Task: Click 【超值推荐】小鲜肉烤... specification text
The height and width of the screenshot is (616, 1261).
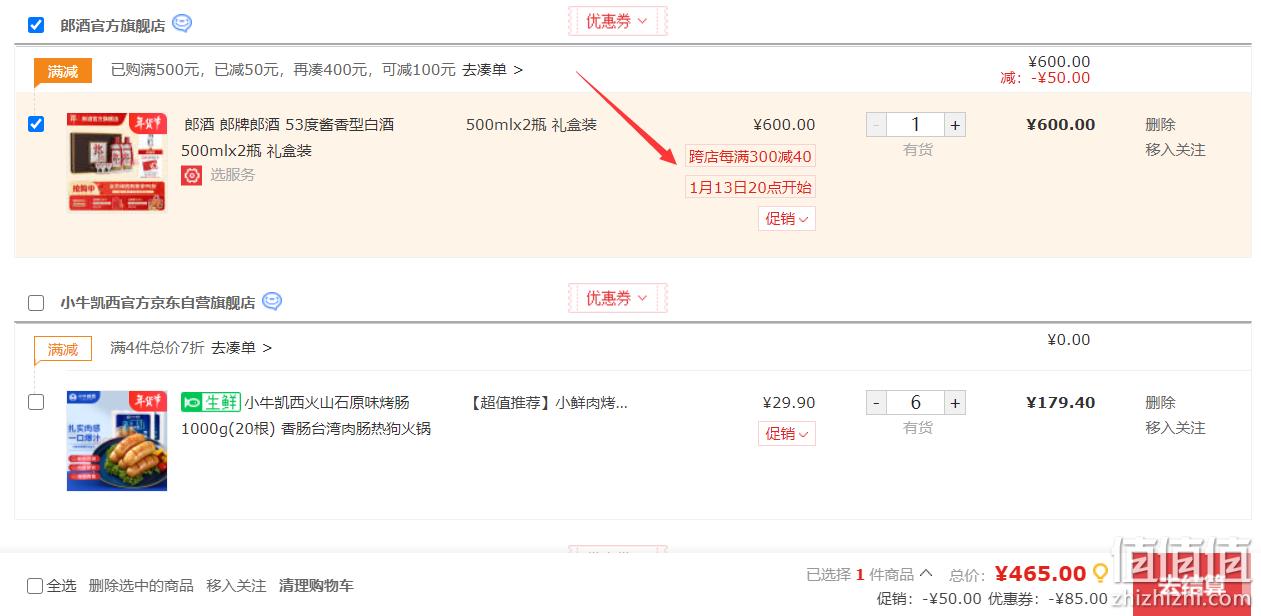Action: 547,403
